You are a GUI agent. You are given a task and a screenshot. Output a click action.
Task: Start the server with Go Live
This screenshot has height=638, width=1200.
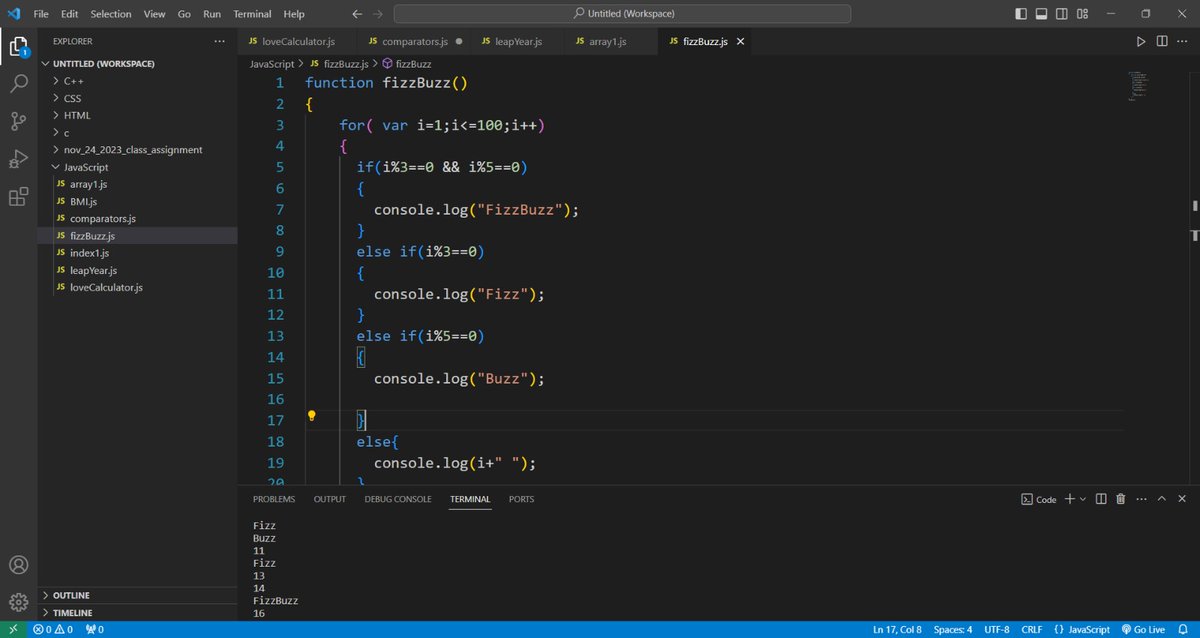coord(1144,629)
